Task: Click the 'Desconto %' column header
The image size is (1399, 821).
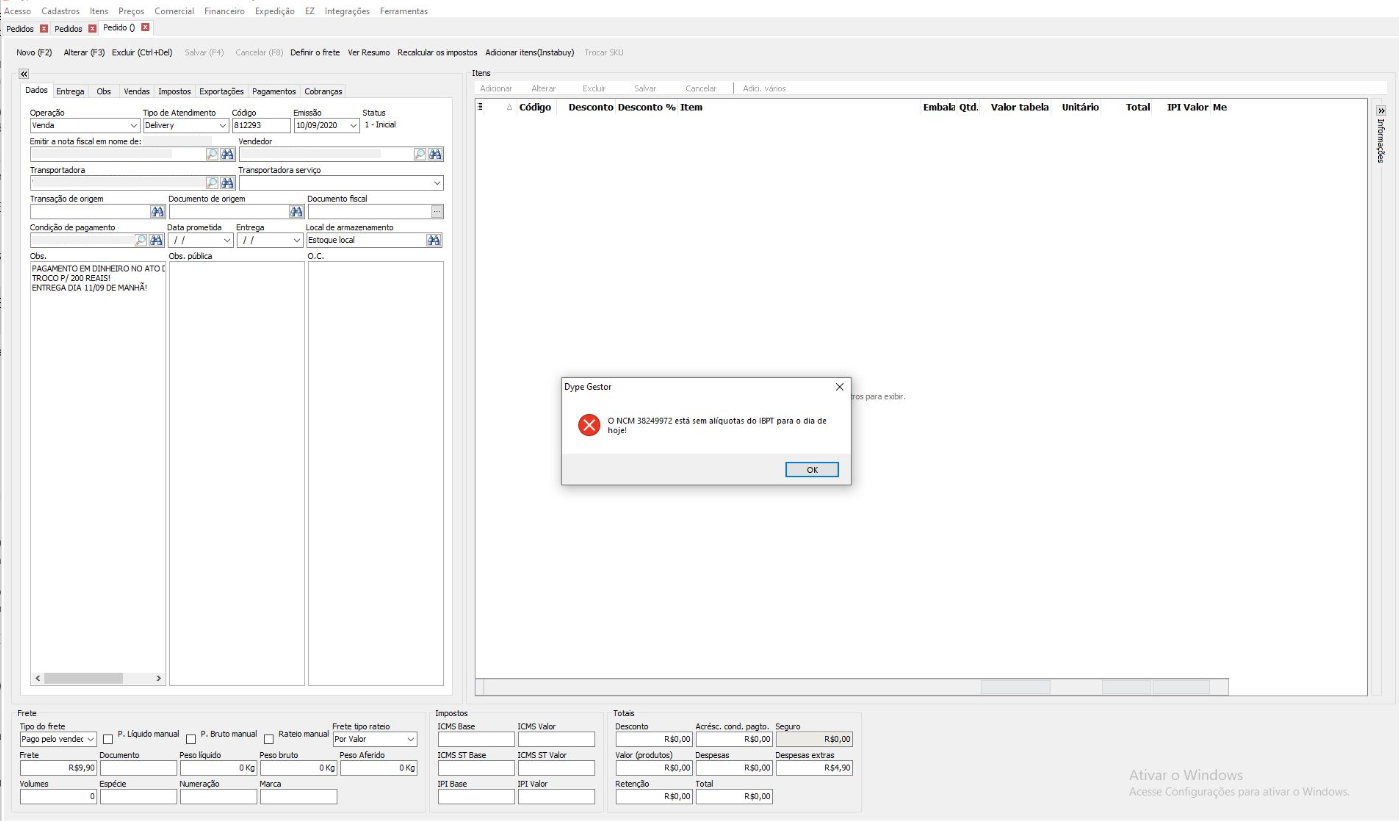Action: (x=647, y=107)
